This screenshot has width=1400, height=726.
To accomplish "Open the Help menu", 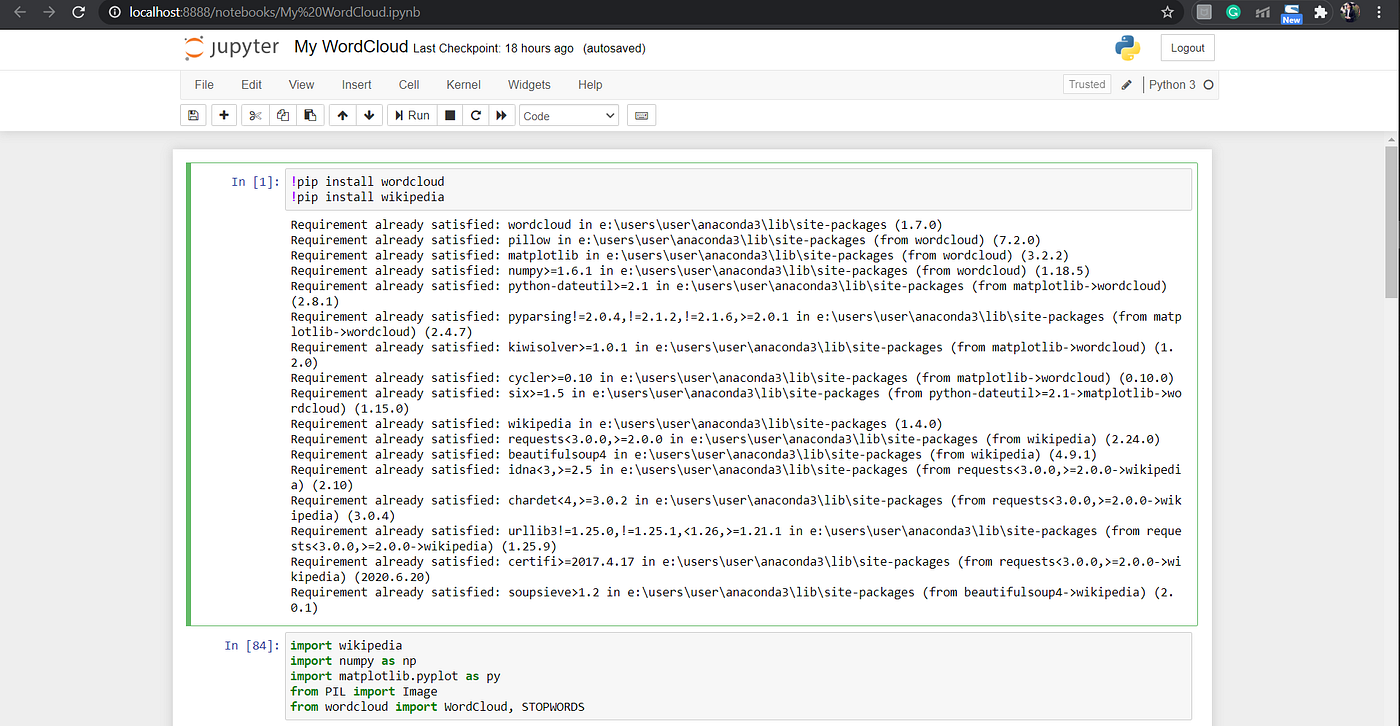I will click(x=590, y=85).
